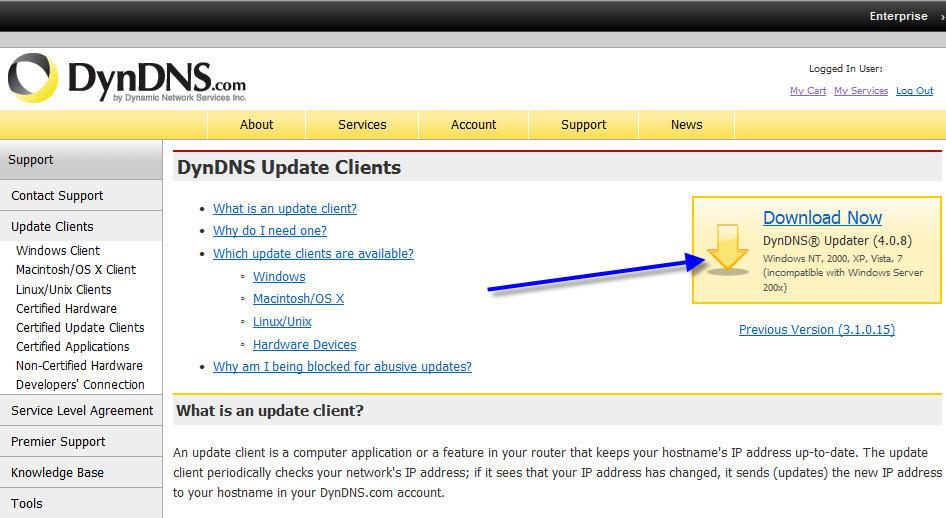Open the Account menu
Screen dimensions: 946x518
pyautogui.click(x=474, y=125)
